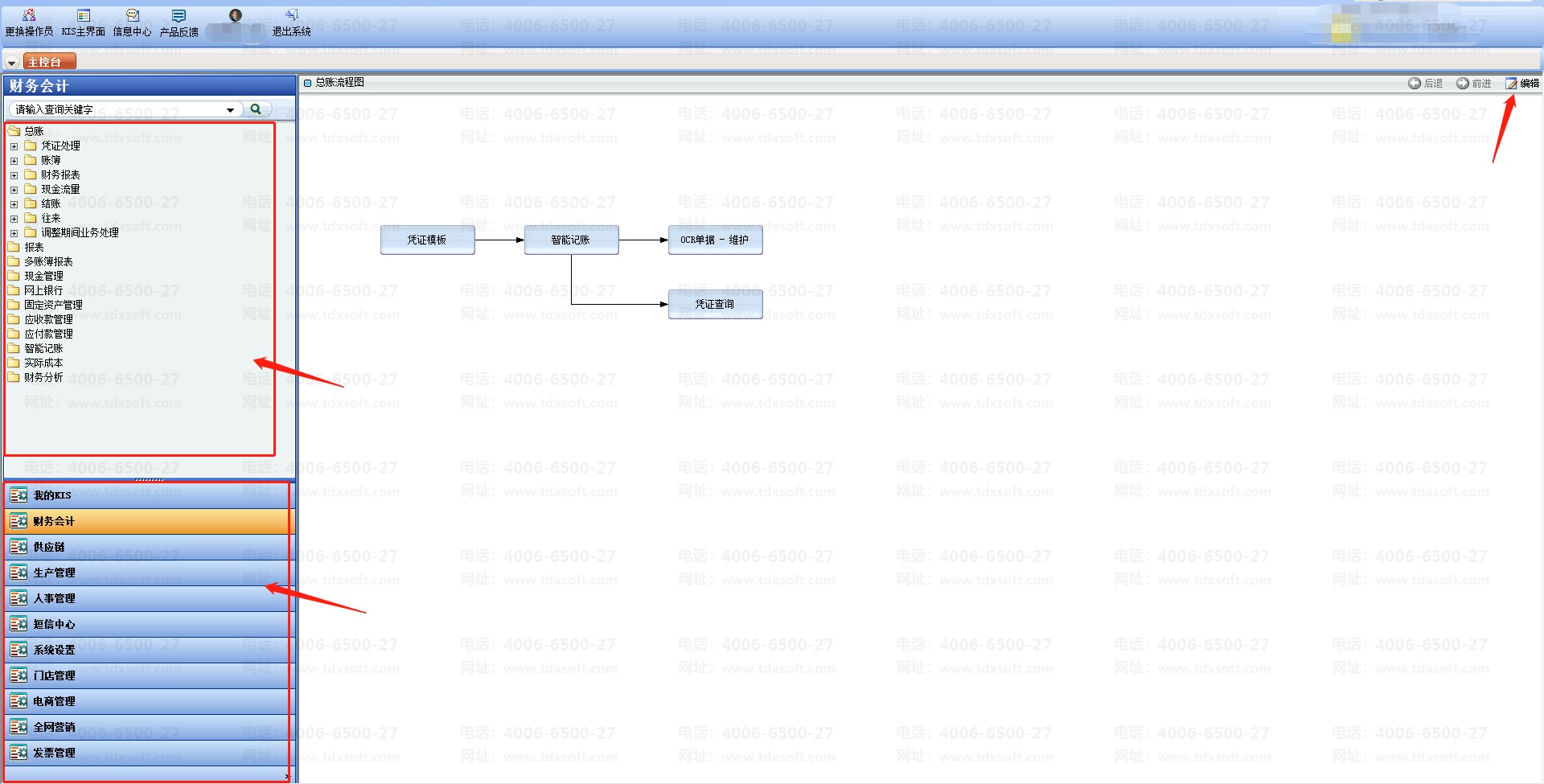Screen dimensions: 1544x784
Task: Open the 人事管理 module
Action: 150,598
